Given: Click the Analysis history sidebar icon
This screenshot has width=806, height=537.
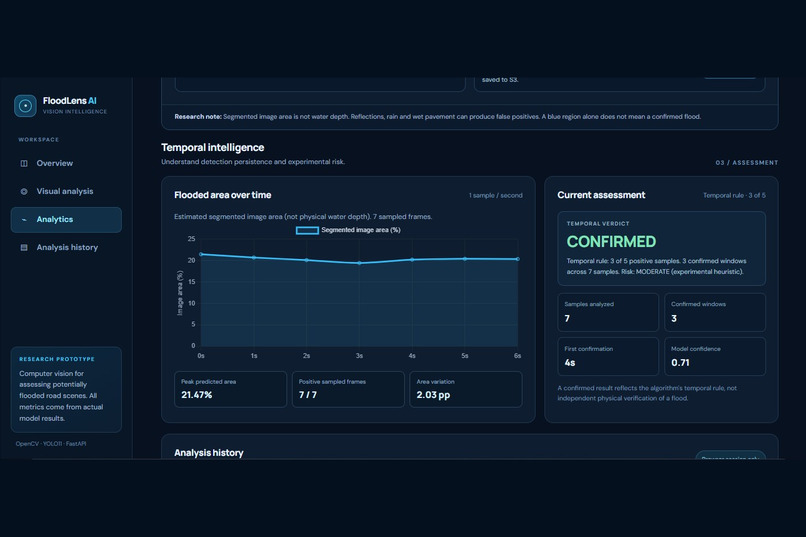Looking at the screenshot, I should pyautogui.click(x=24, y=247).
